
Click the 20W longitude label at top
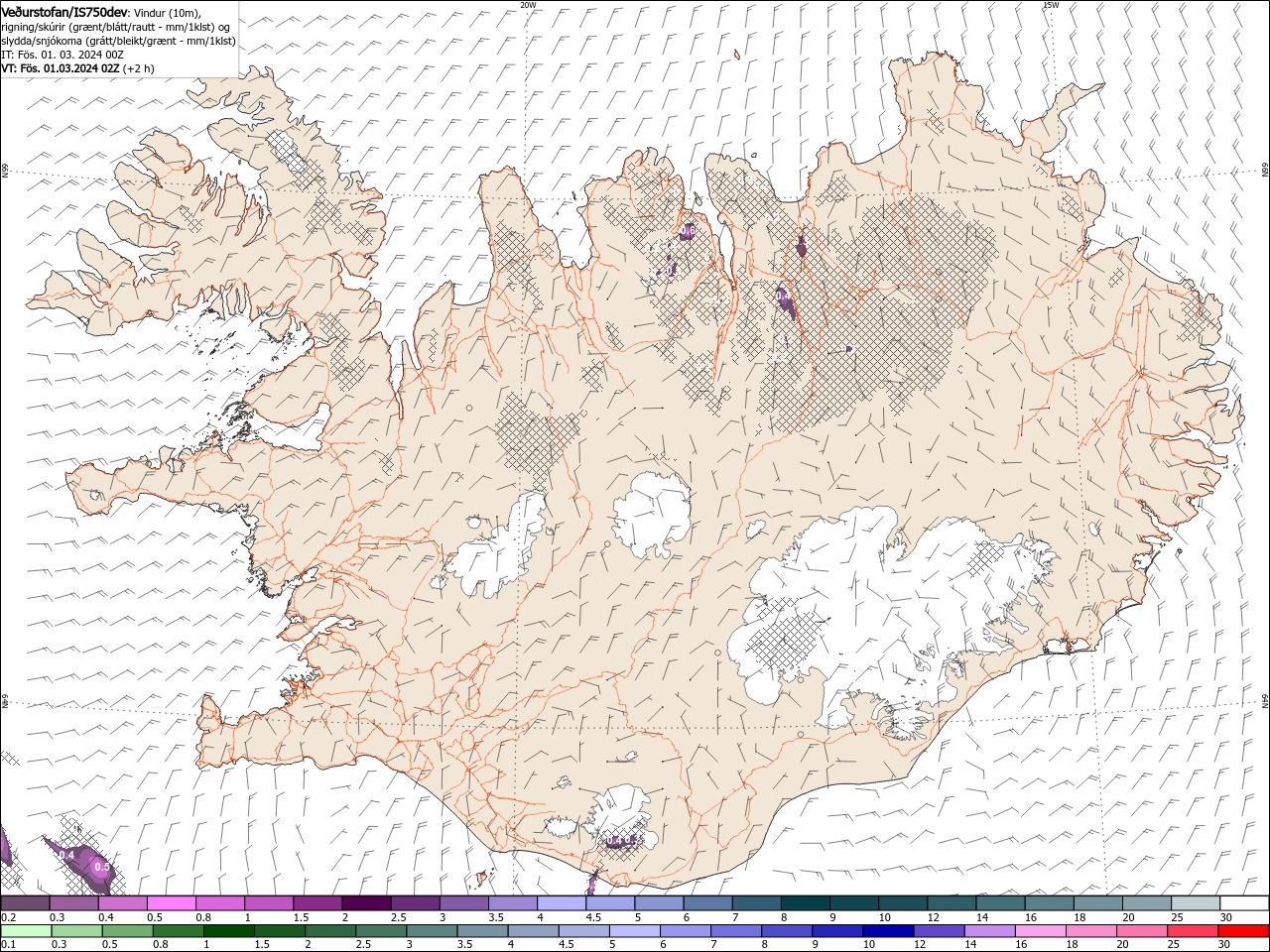(x=529, y=5)
